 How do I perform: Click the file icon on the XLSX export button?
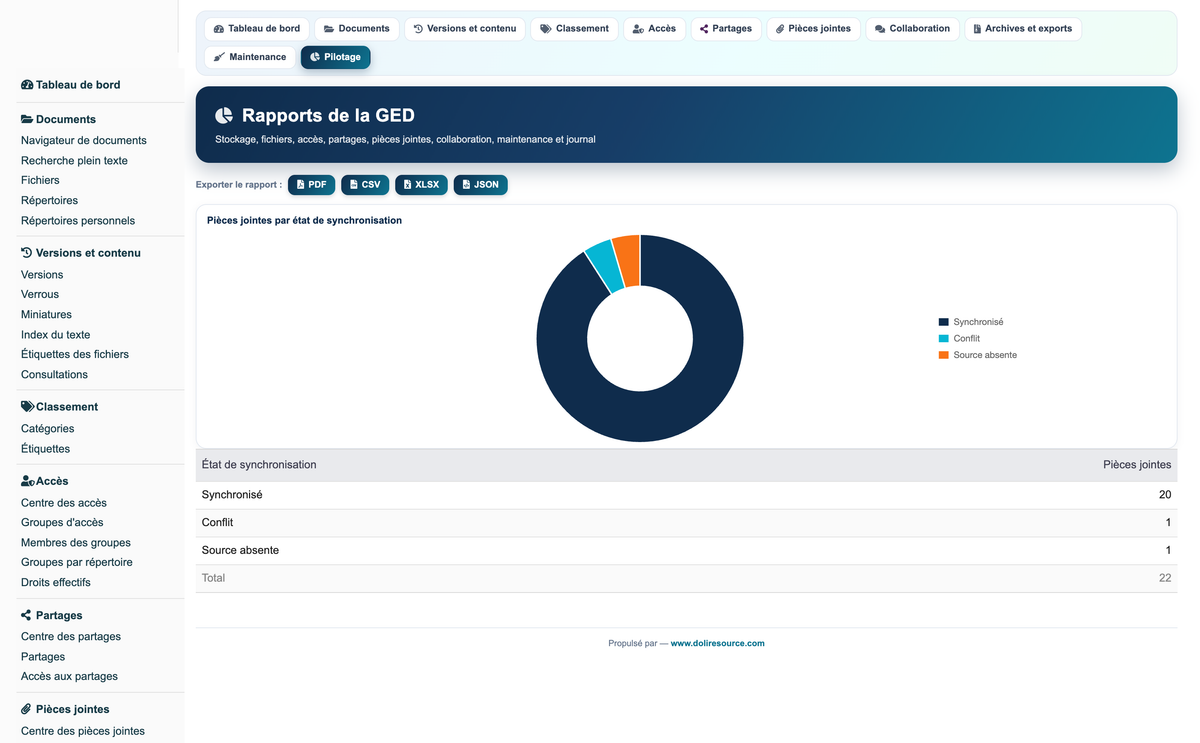point(407,185)
